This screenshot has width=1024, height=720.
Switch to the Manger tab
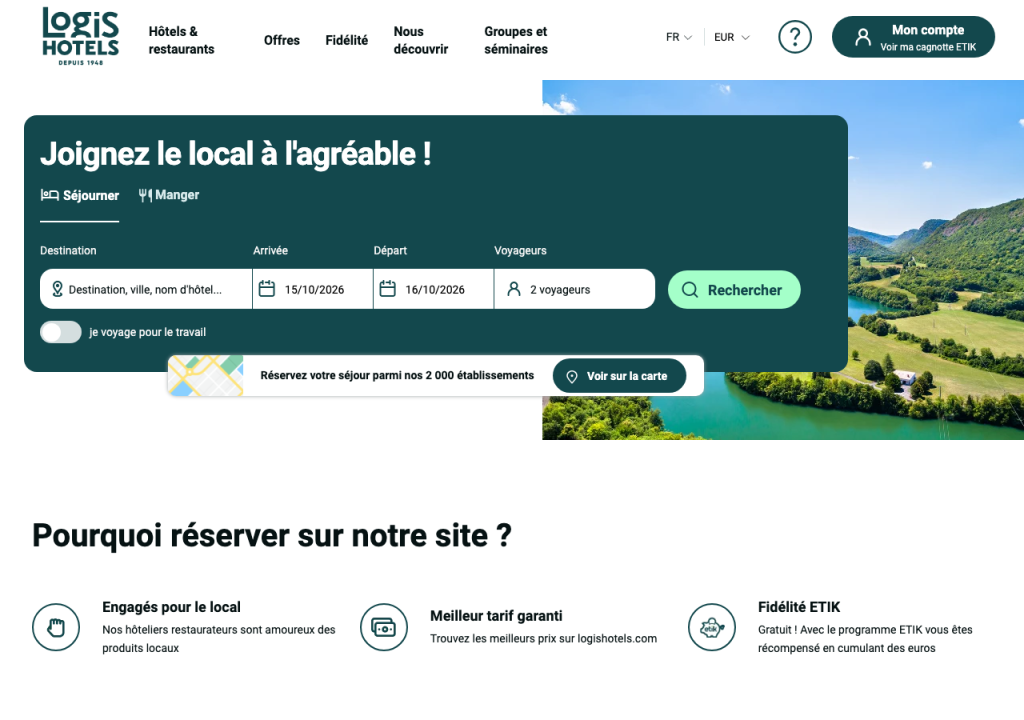tap(168, 195)
